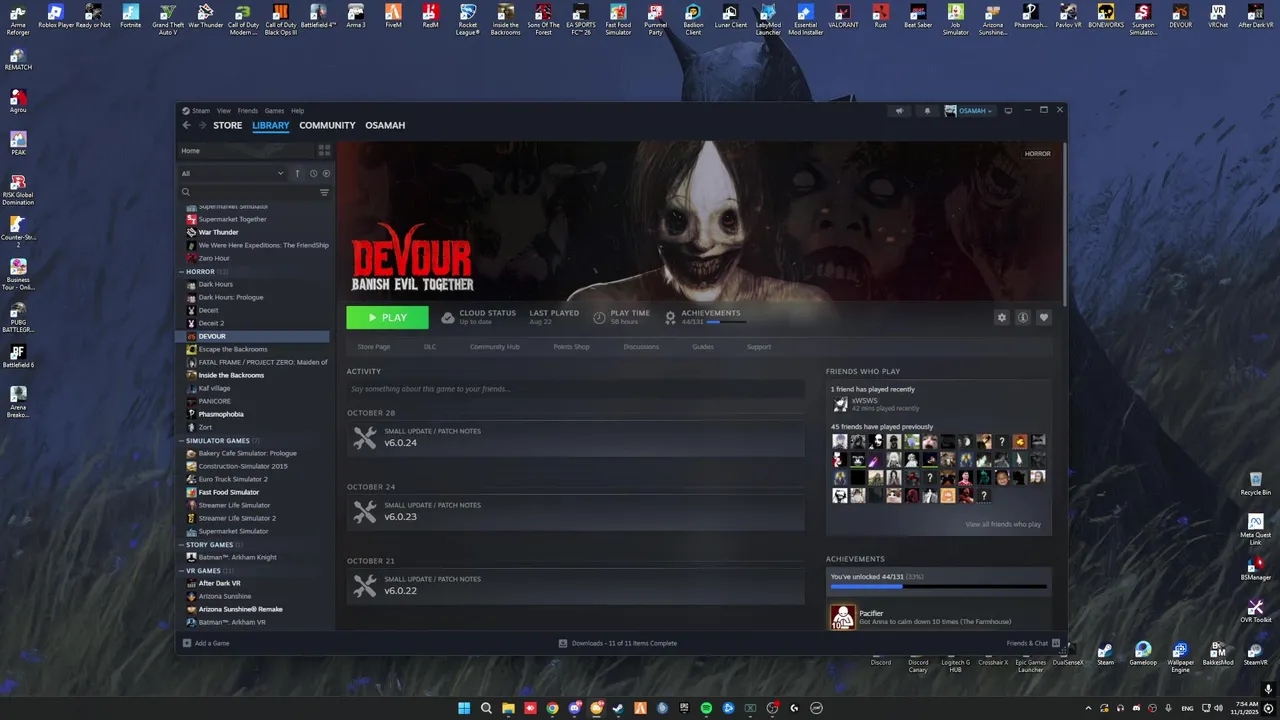Screen dimensions: 1280x720
Task: Open the Points Shop link
Action: tap(571, 347)
